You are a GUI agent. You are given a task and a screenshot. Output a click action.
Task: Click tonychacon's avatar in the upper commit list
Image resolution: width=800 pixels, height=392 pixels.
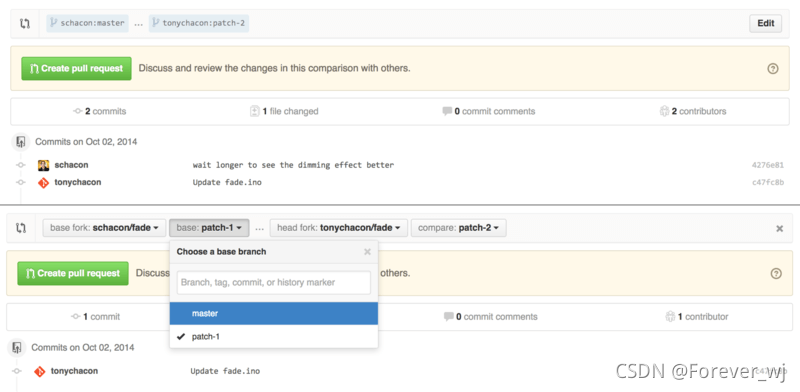click(x=43, y=182)
